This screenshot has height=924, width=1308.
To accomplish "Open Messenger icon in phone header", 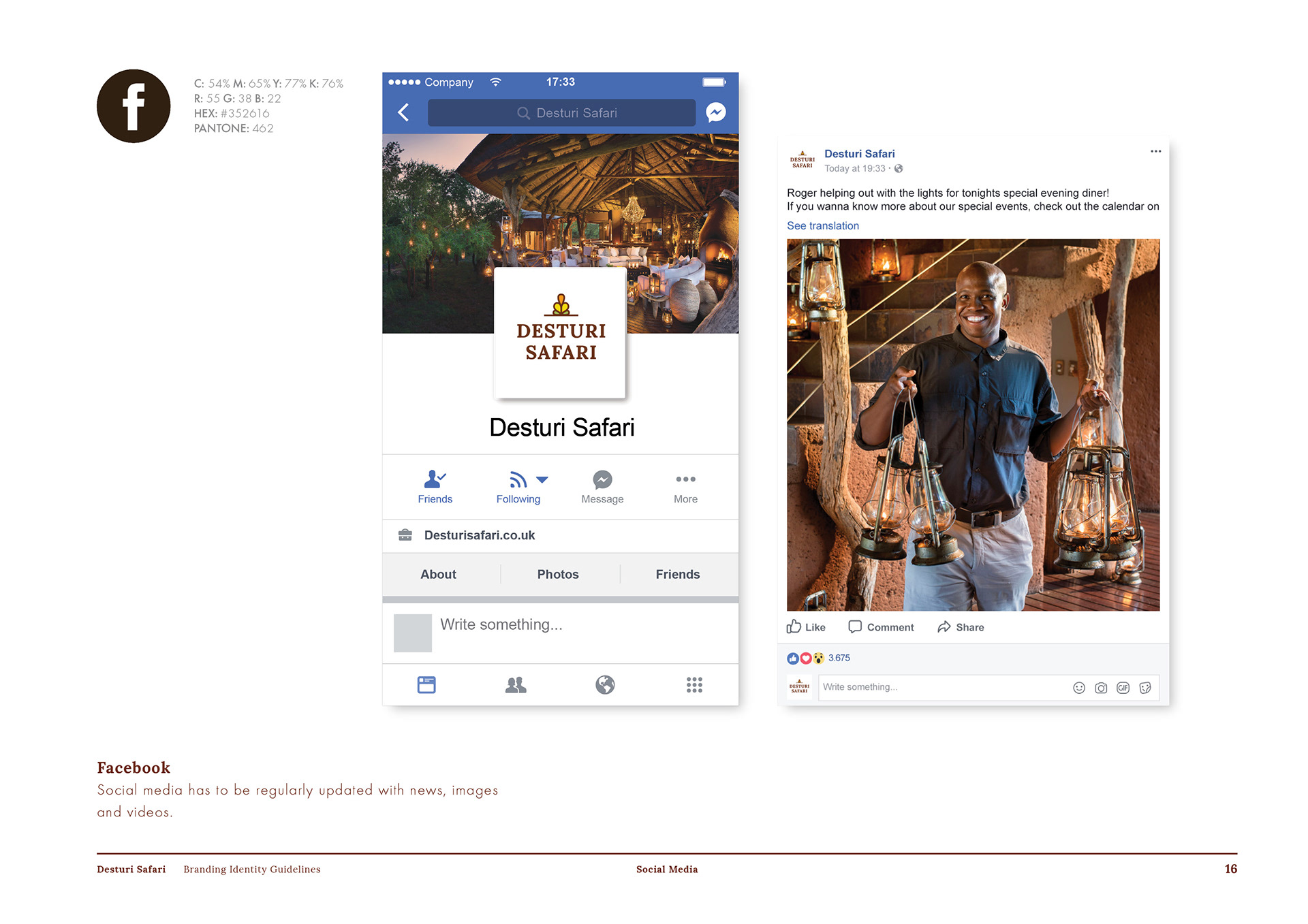I will coord(715,112).
